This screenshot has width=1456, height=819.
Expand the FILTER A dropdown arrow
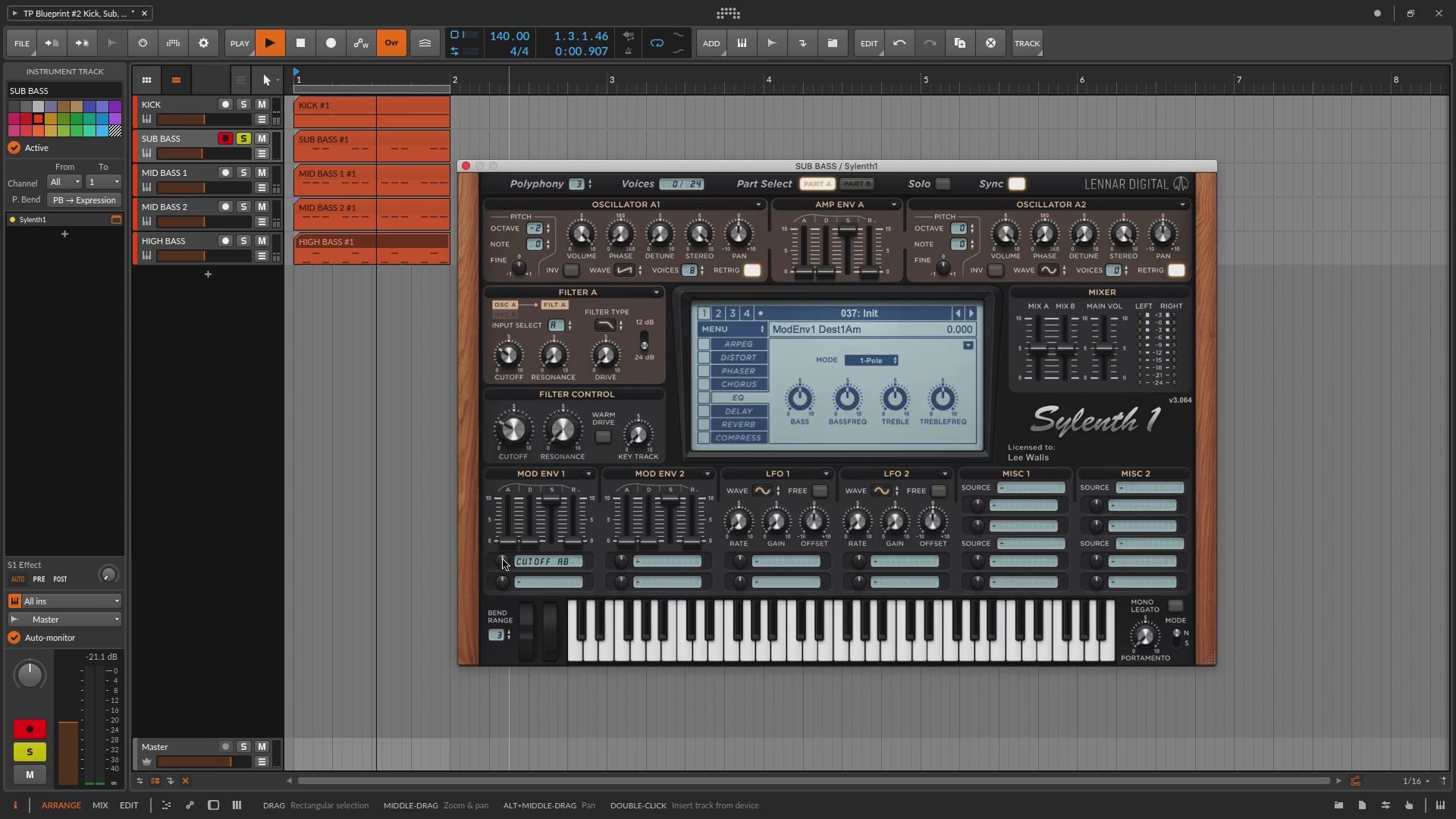(657, 293)
